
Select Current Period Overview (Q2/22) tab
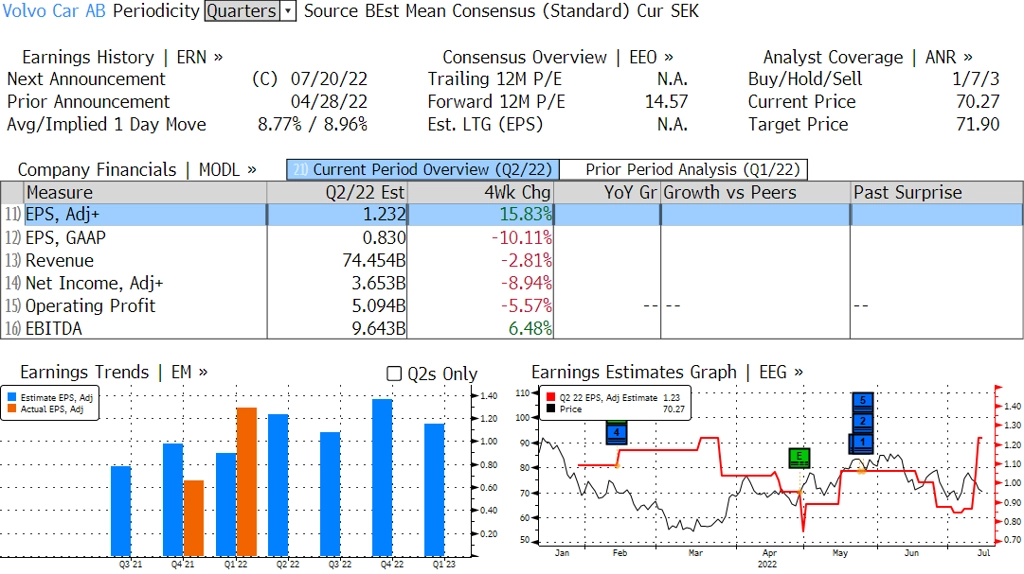point(423,170)
